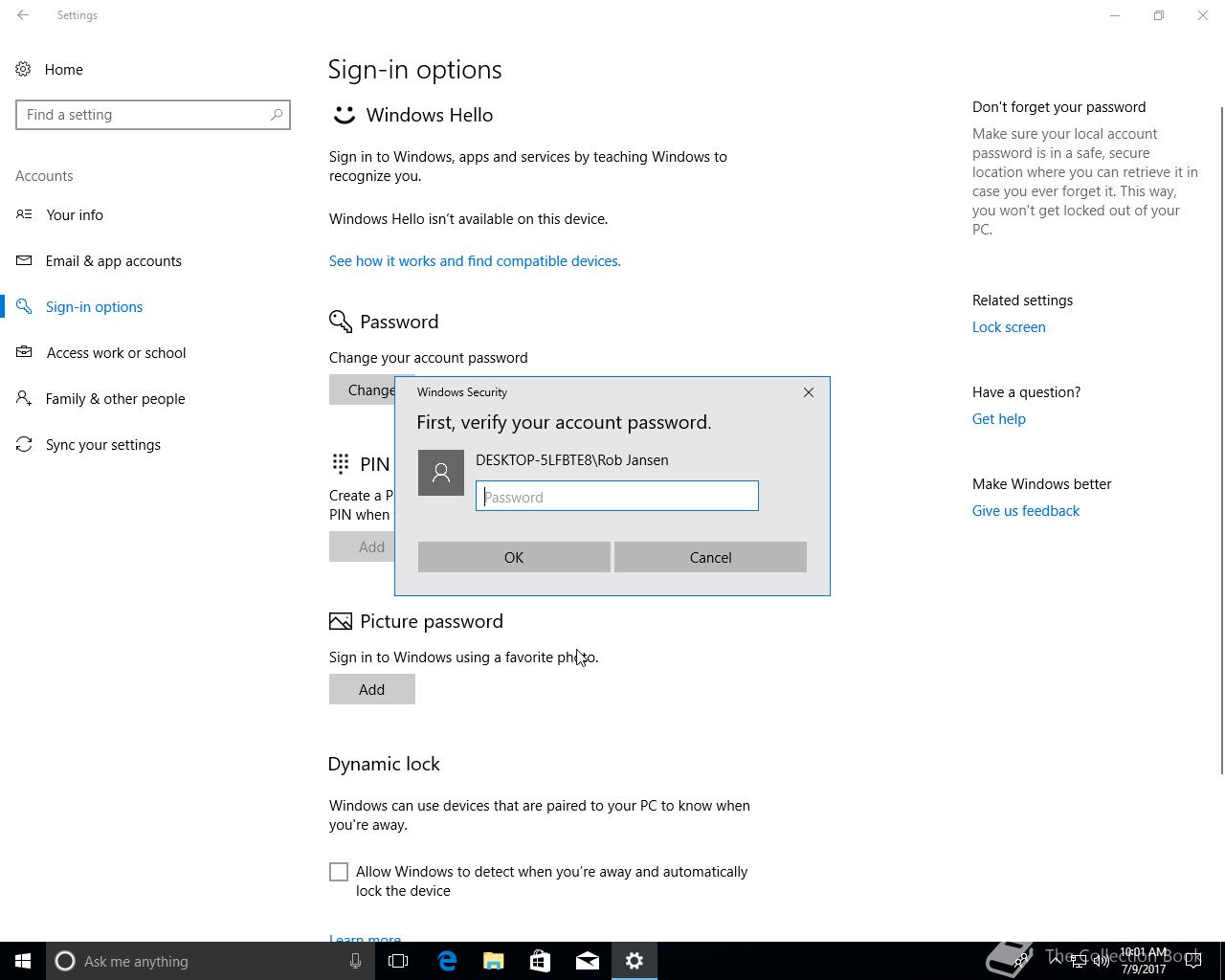The image size is (1225, 980).
Task: Click the Your info person-card icon
Action: (x=24, y=214)
